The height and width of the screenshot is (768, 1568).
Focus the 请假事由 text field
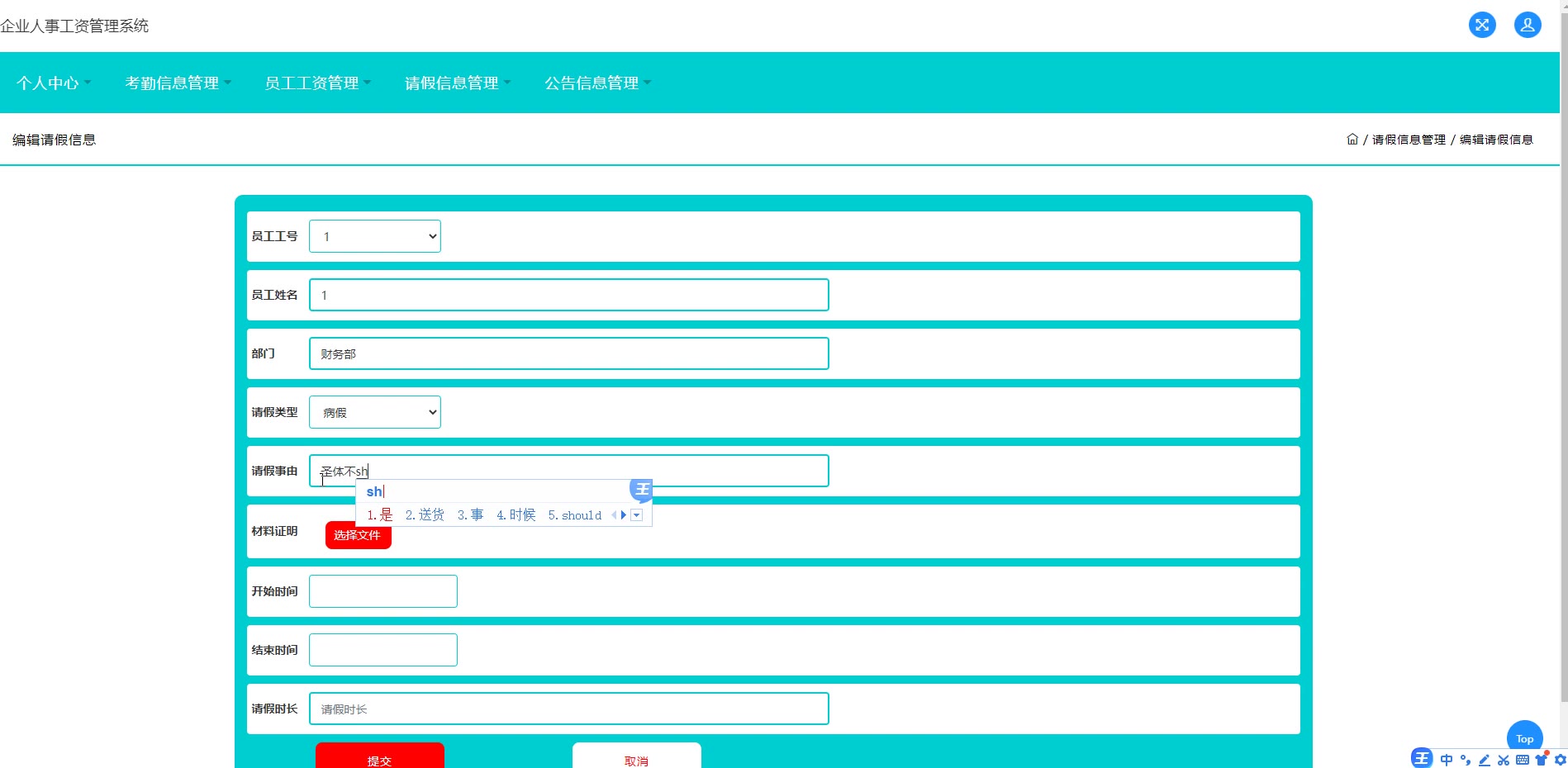pos(569,471)
